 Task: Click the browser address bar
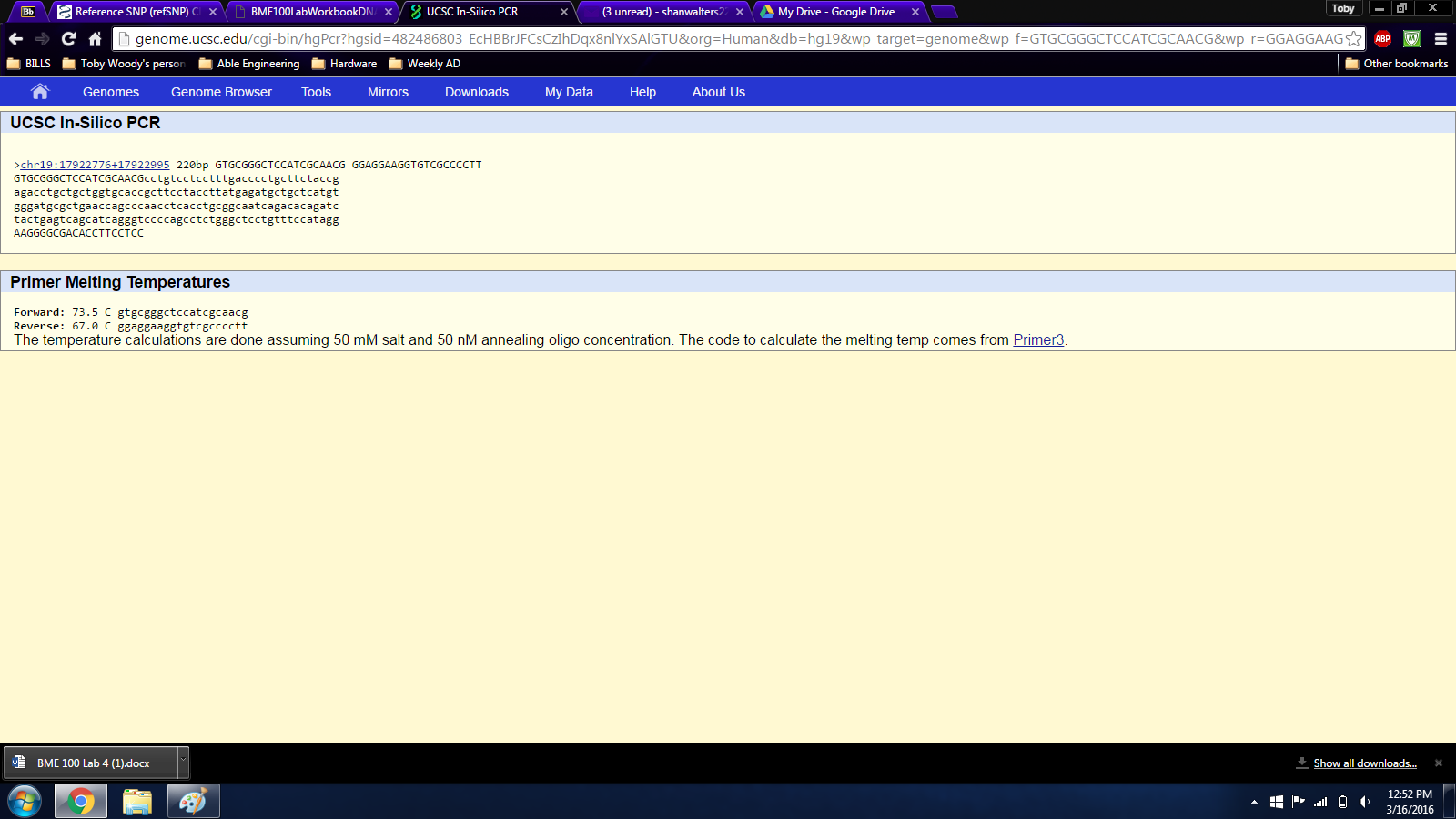[x=728, y=39]
